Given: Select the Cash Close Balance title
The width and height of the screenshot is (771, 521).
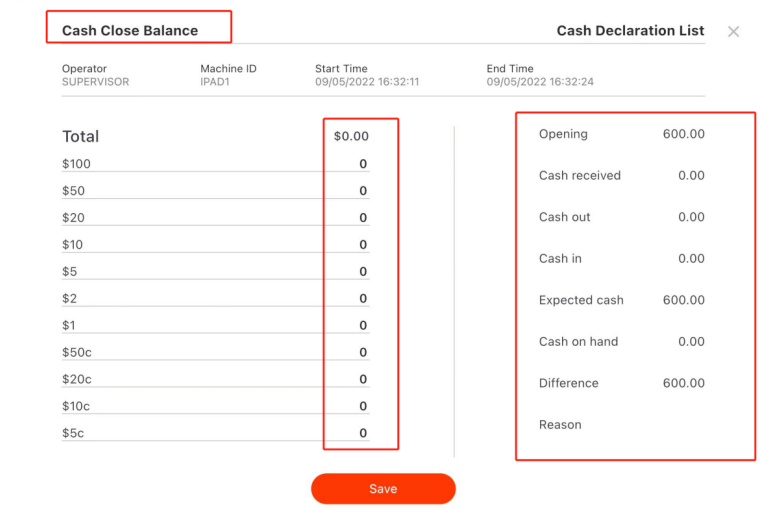Looking at the screenshot, I should coord(130,31).
